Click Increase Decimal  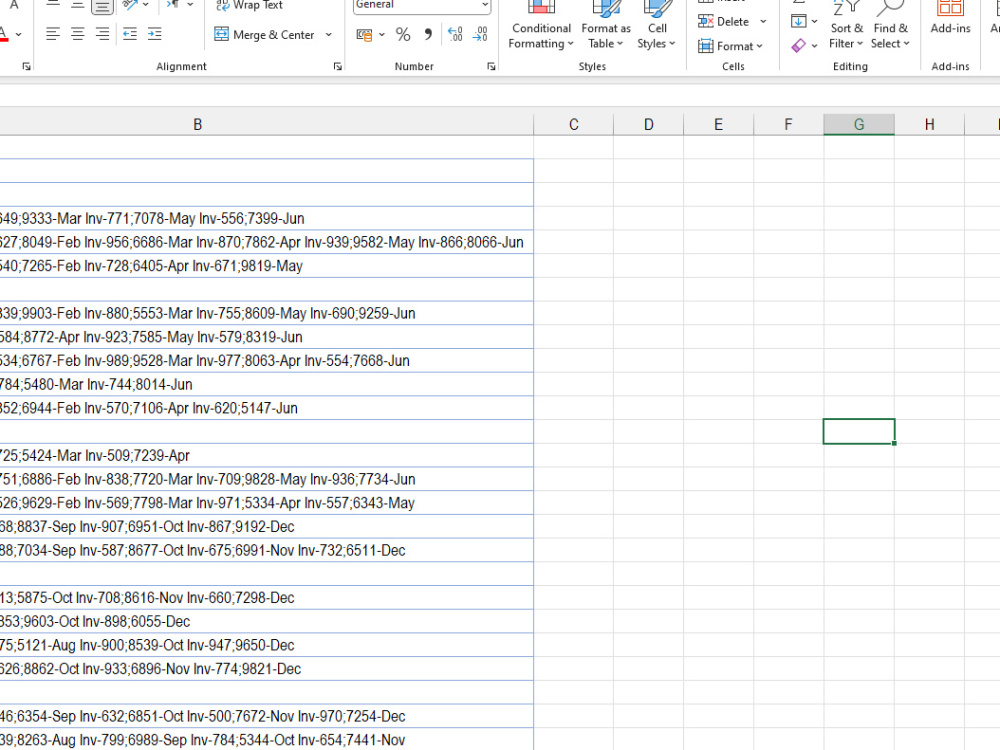pos(455,34)
